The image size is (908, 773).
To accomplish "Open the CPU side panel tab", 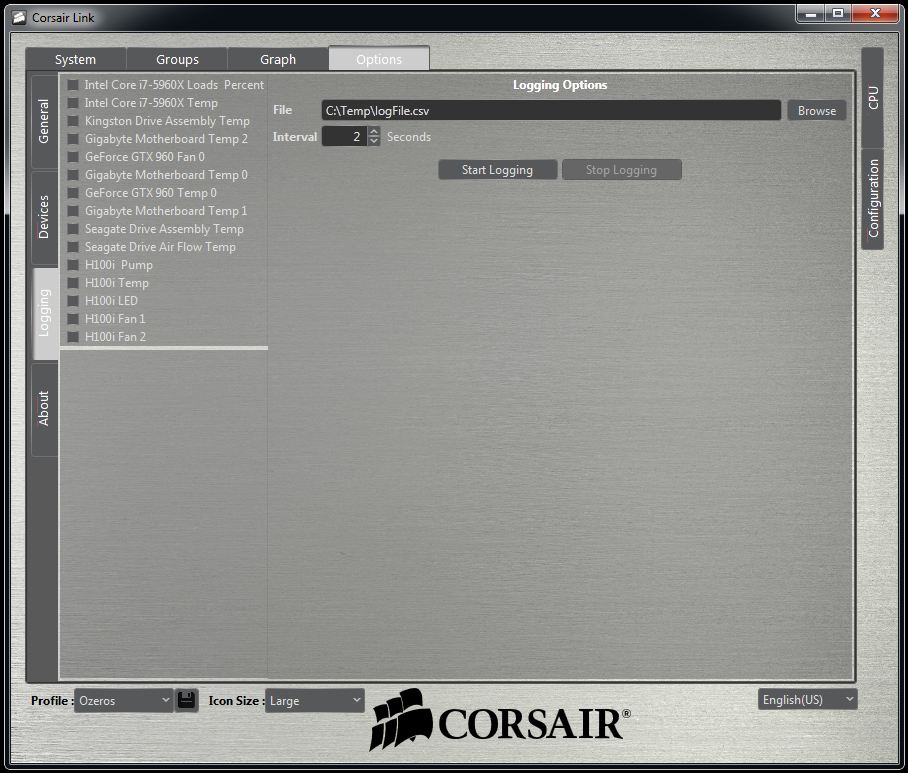I will (x=873, y=97).
